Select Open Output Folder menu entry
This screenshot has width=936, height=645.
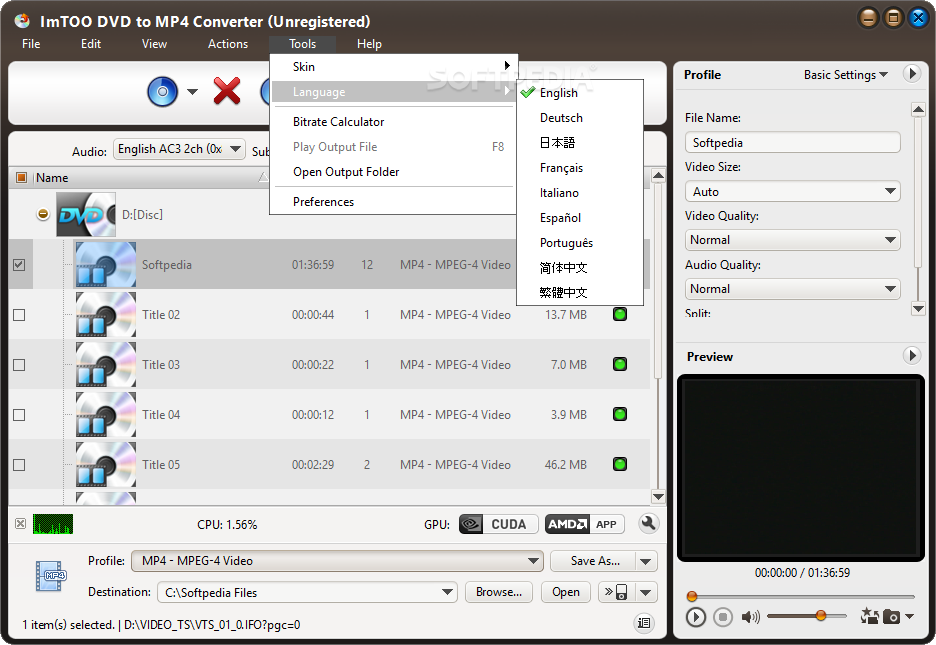(394, 172)
